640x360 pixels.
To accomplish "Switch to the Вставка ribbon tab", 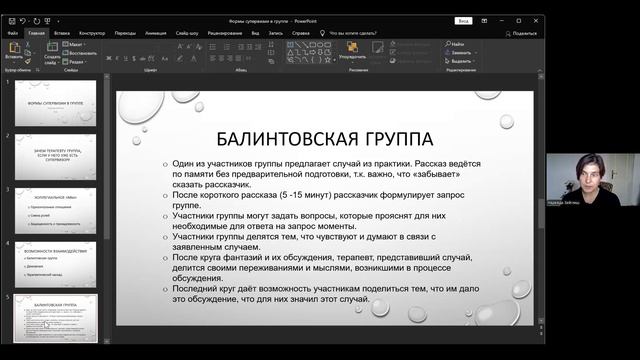I will 62,33.
